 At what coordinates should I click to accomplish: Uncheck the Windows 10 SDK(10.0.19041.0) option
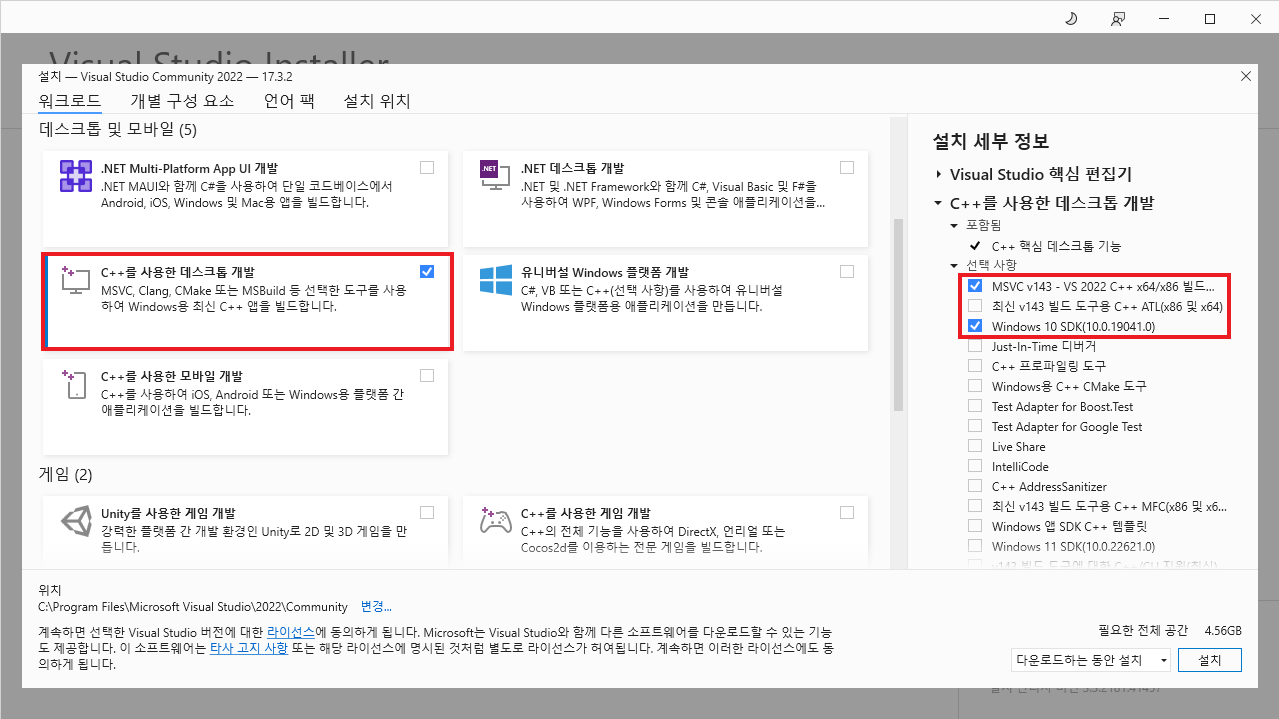pyautogui.click(x=975, y=326)
